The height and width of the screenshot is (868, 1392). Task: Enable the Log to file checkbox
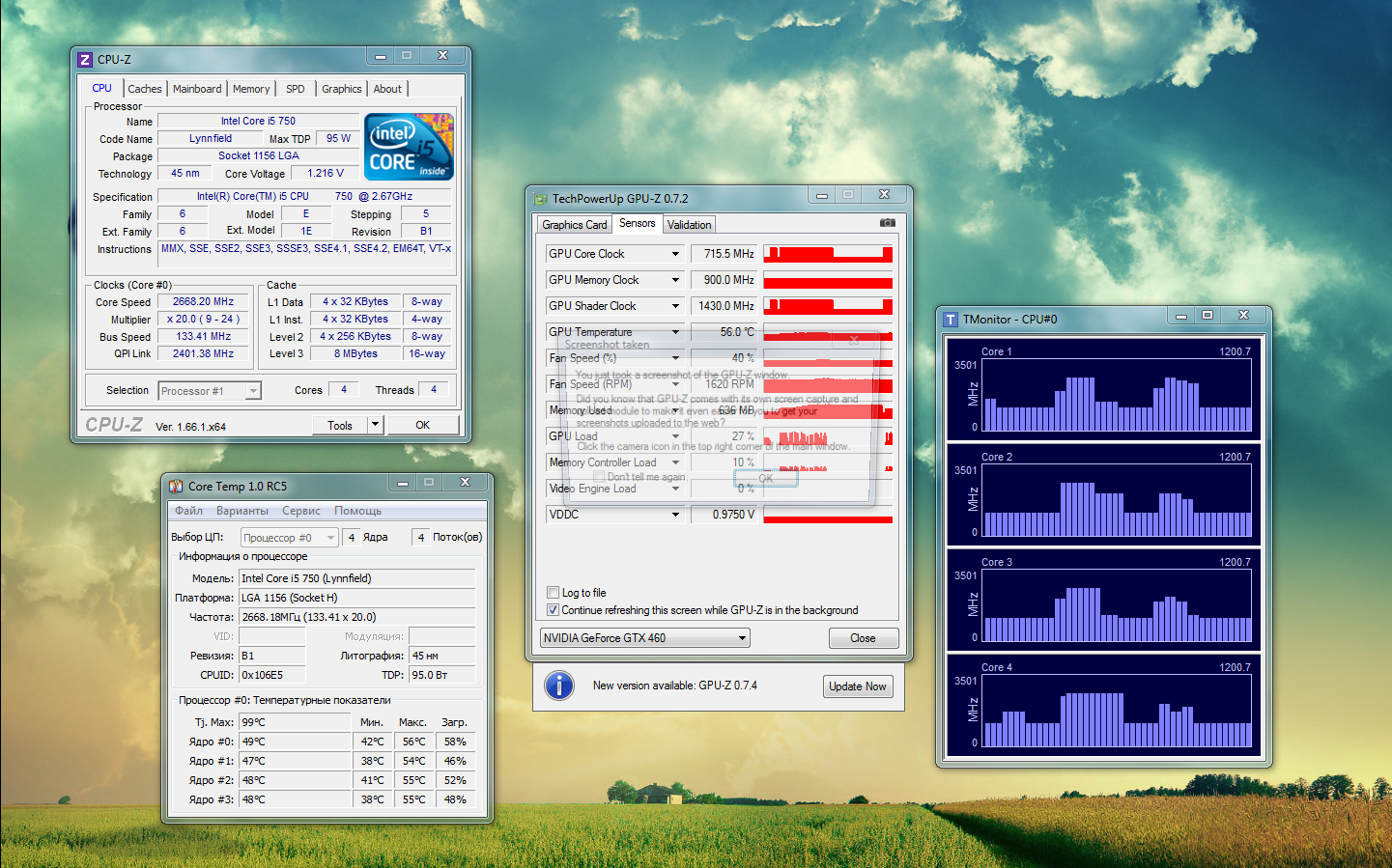554,593
